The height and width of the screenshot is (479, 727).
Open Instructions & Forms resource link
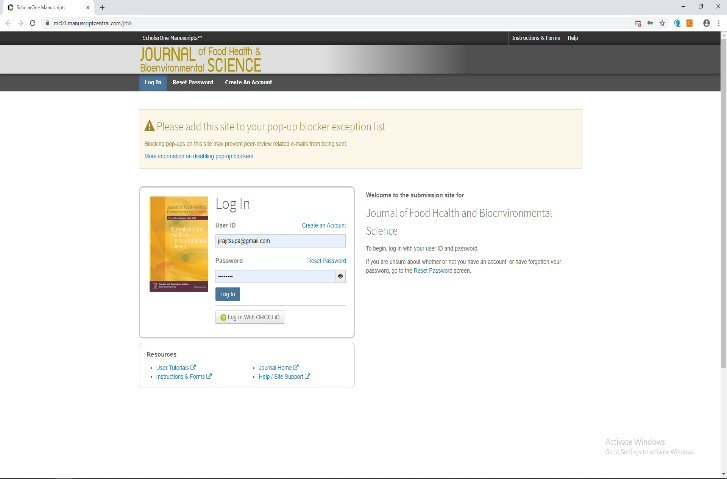(184, 377)
